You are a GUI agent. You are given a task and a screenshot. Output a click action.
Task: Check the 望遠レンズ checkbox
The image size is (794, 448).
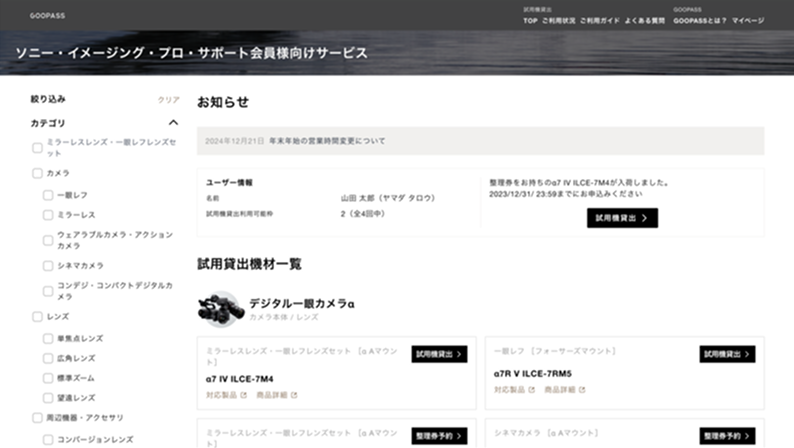coord(48,398)
